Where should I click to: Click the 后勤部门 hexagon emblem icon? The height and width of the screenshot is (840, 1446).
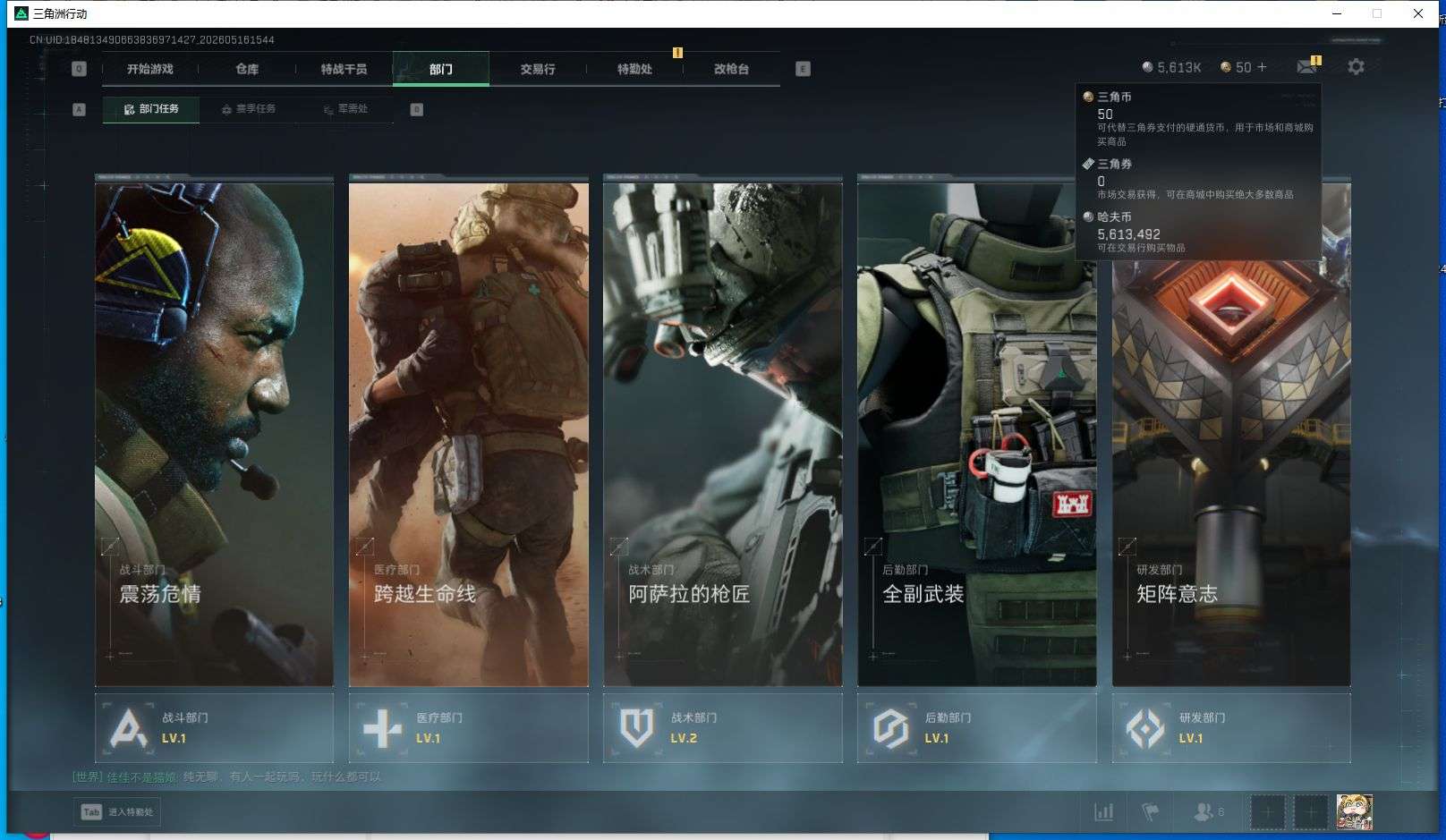point(890,728)
